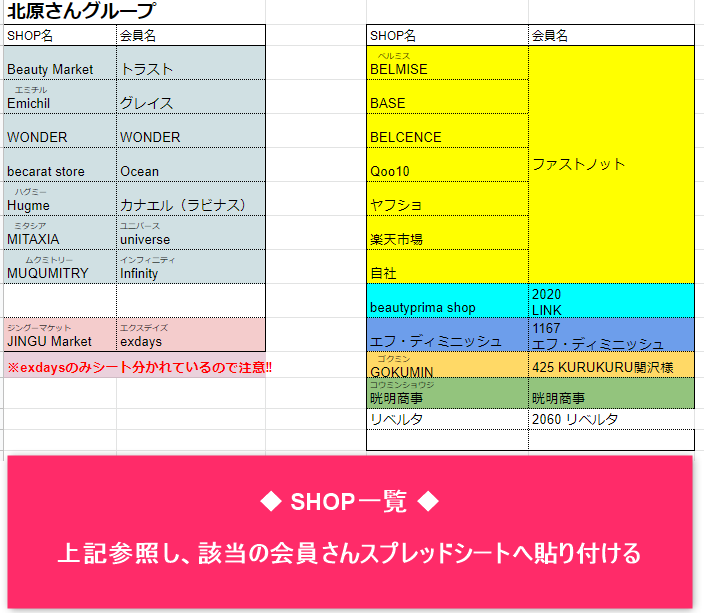
Task: Click the Ocean member cell
Action: [191, 164]
